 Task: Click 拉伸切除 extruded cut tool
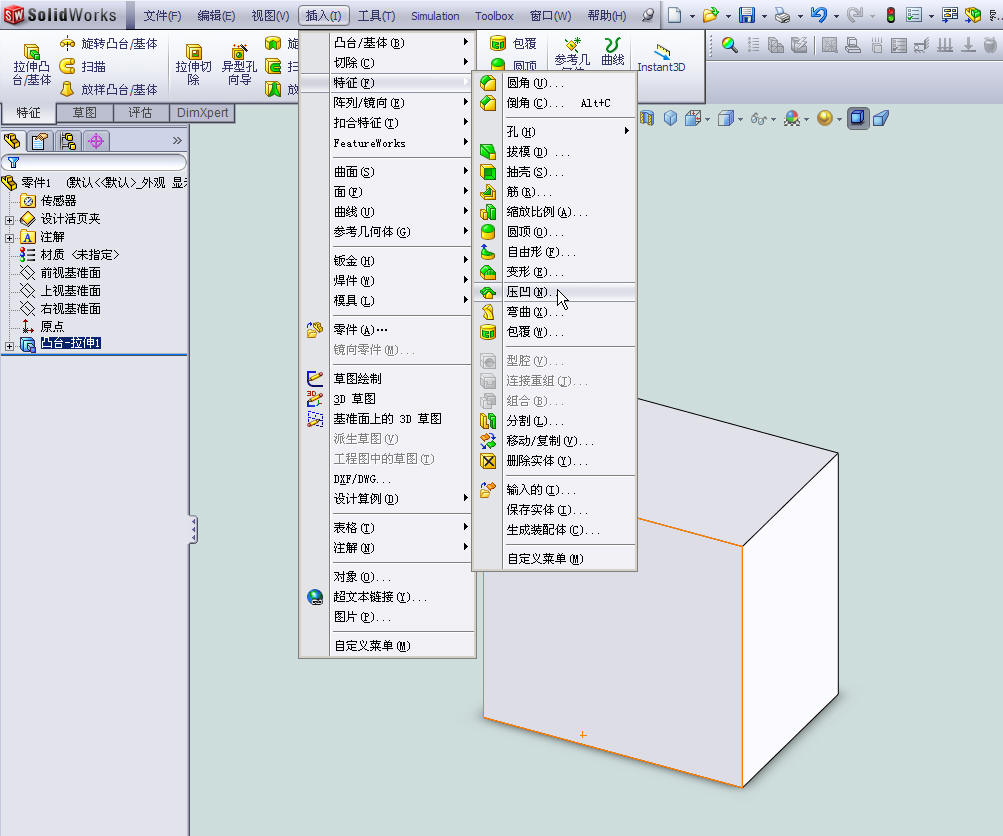click(193, 65)
